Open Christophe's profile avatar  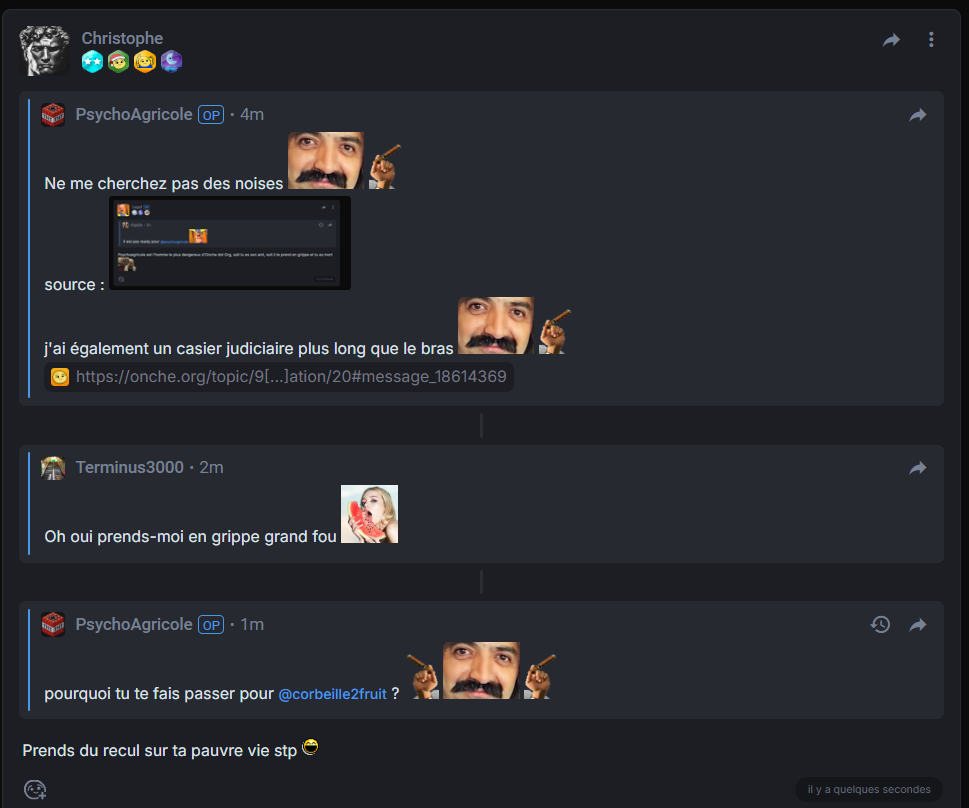point(44,51)
